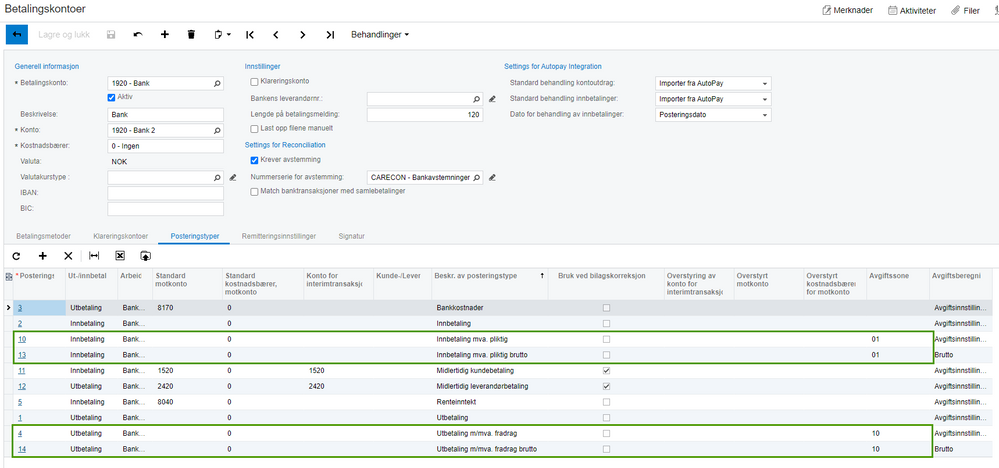Delete row X icon in grid toolbar
The width and height of the screenshot is (999, 468).
coord(68,255)
